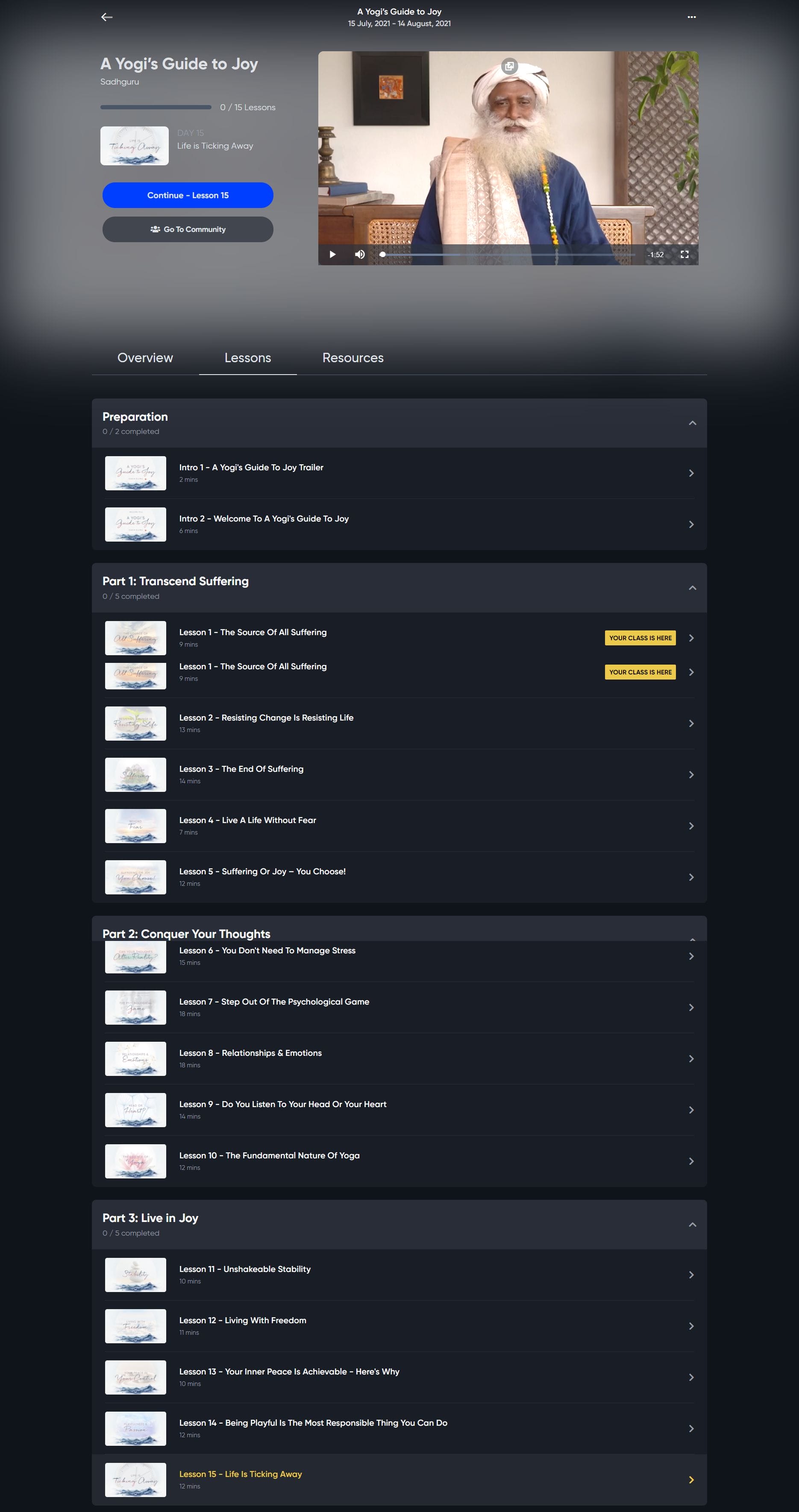The height and width of the screenshot is (1512, 799).
Task: Click Day 15 Life is Ticking Away thumbnail
Action: [135, 146]
